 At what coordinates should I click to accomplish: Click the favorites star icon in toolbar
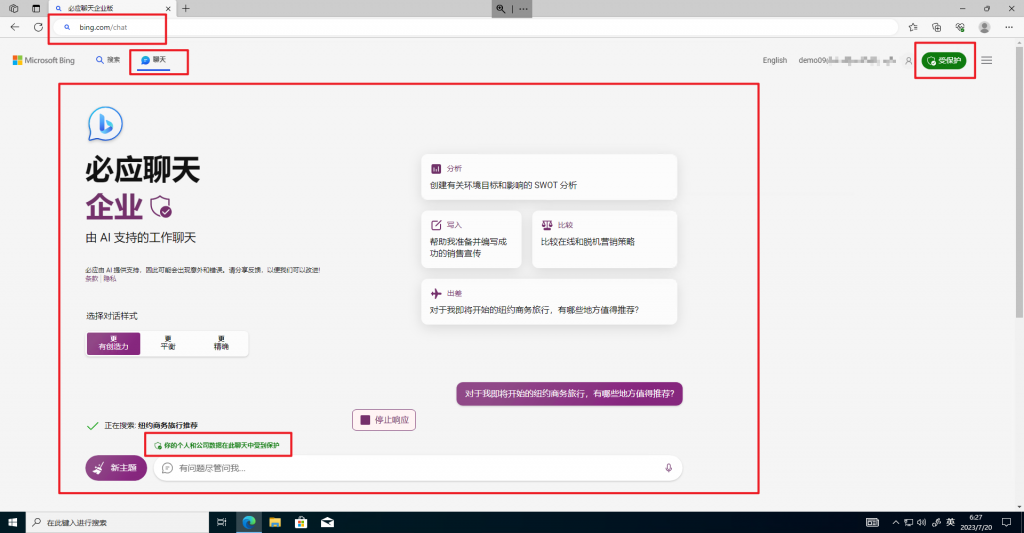tap(913, 27)
